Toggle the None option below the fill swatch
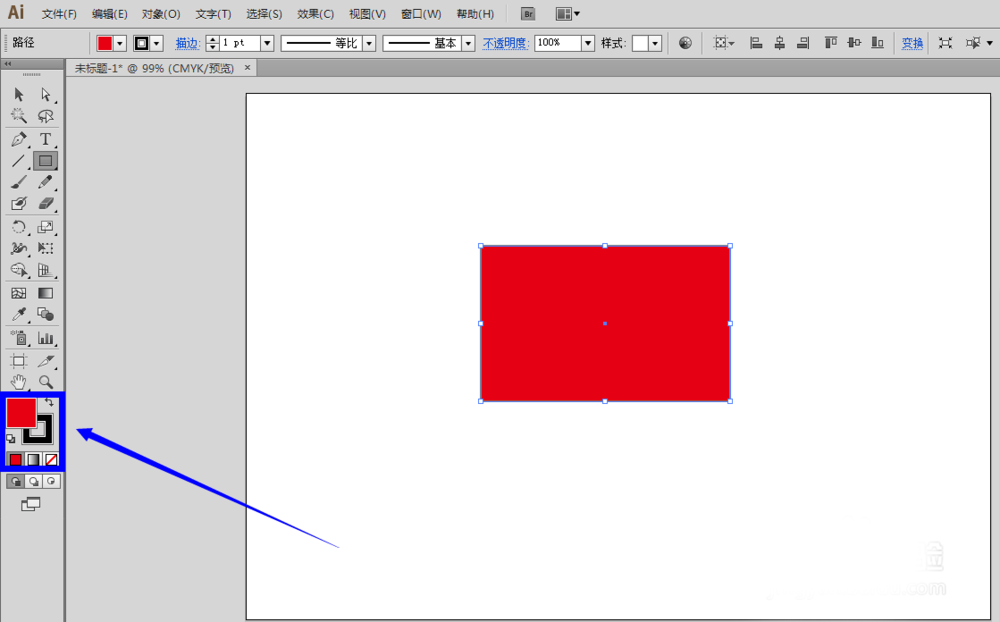 [51, 459]
